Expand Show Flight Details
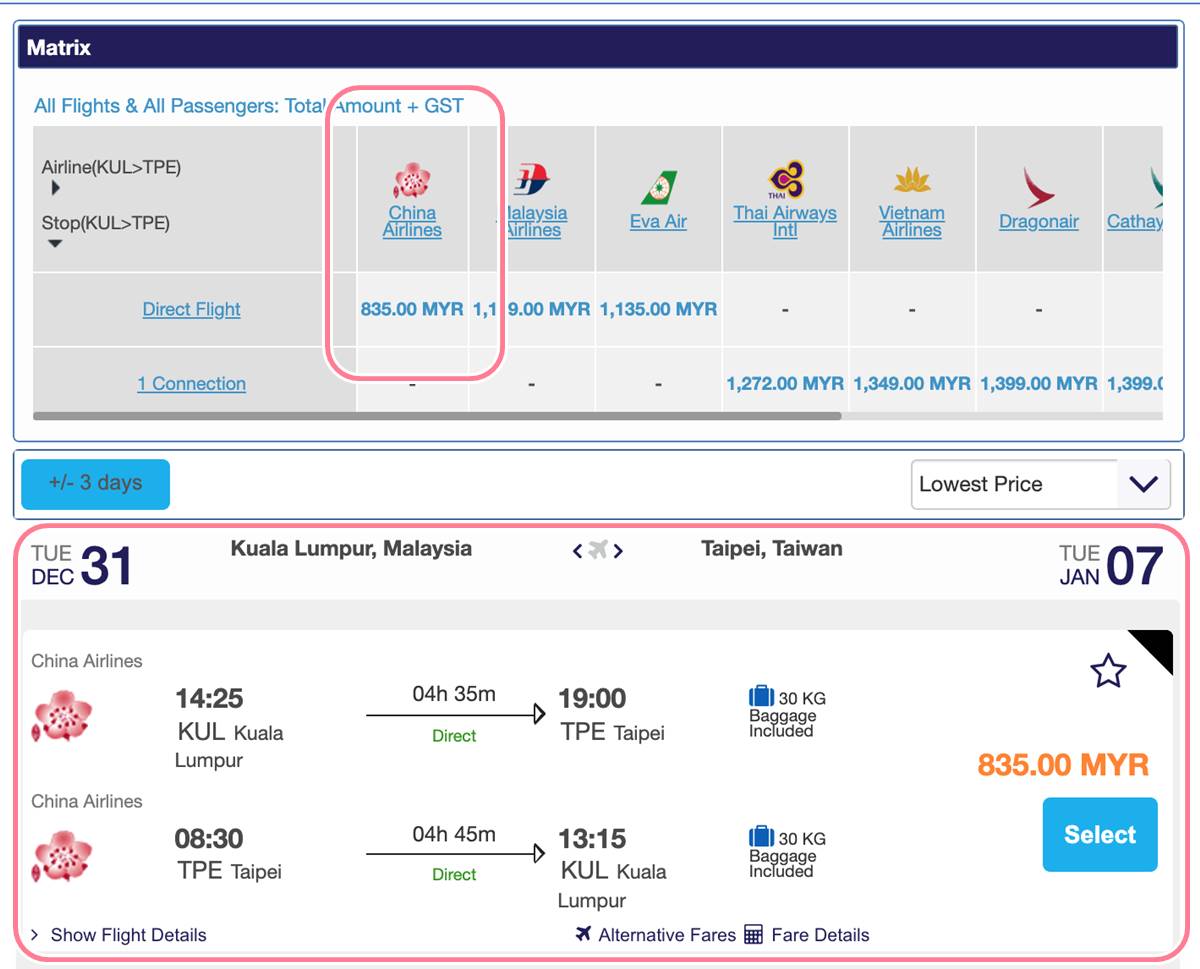Image resolution: width=1200 pixels, height=969 pixels. [118, 935]
